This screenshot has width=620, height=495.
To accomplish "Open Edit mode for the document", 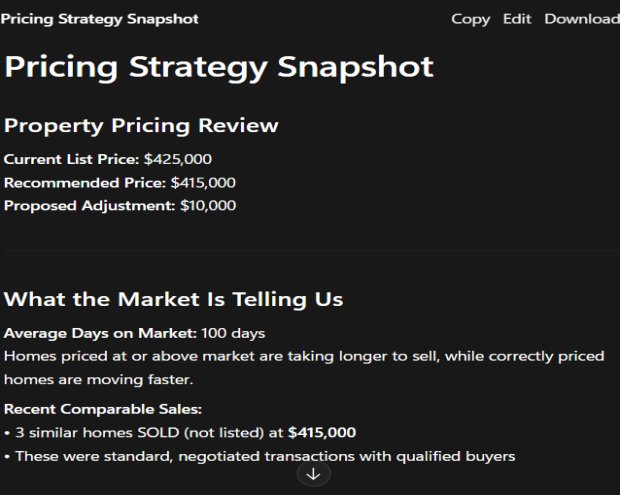I will point(517,19).
